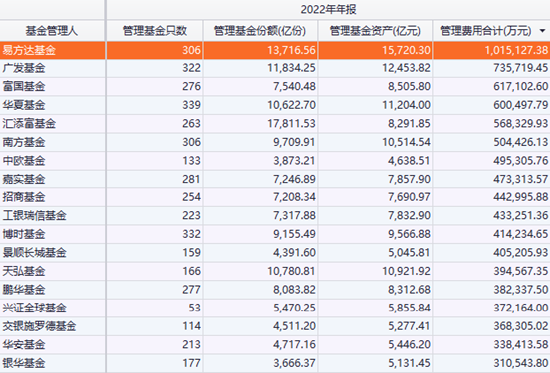Click fund count 339 for 华夏基金
Viewport: 550px width, 373px height.
click(x=192, y=105)
